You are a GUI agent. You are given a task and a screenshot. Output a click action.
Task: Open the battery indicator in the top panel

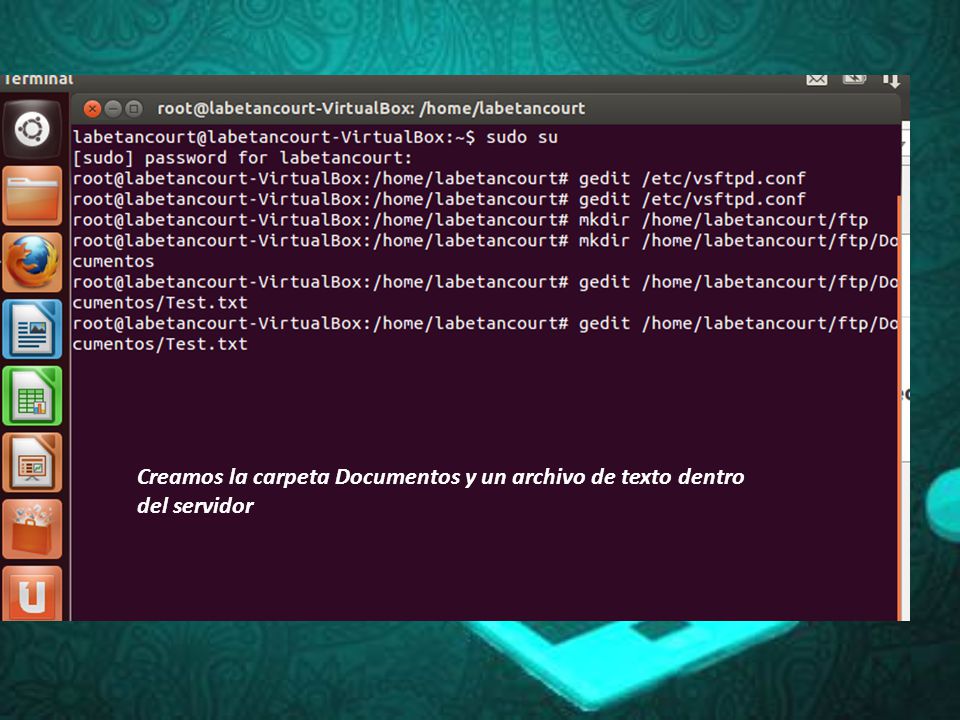tap(854, 79)
